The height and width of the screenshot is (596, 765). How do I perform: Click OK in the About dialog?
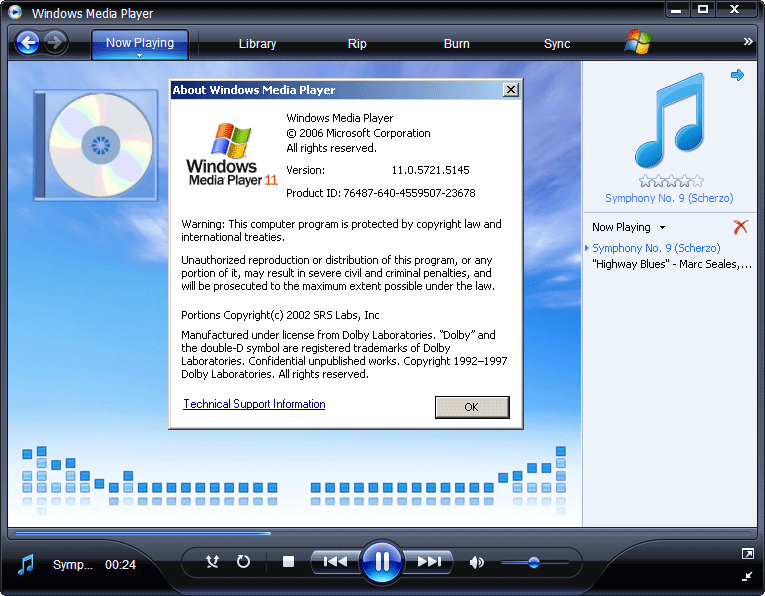pos(472,407)
